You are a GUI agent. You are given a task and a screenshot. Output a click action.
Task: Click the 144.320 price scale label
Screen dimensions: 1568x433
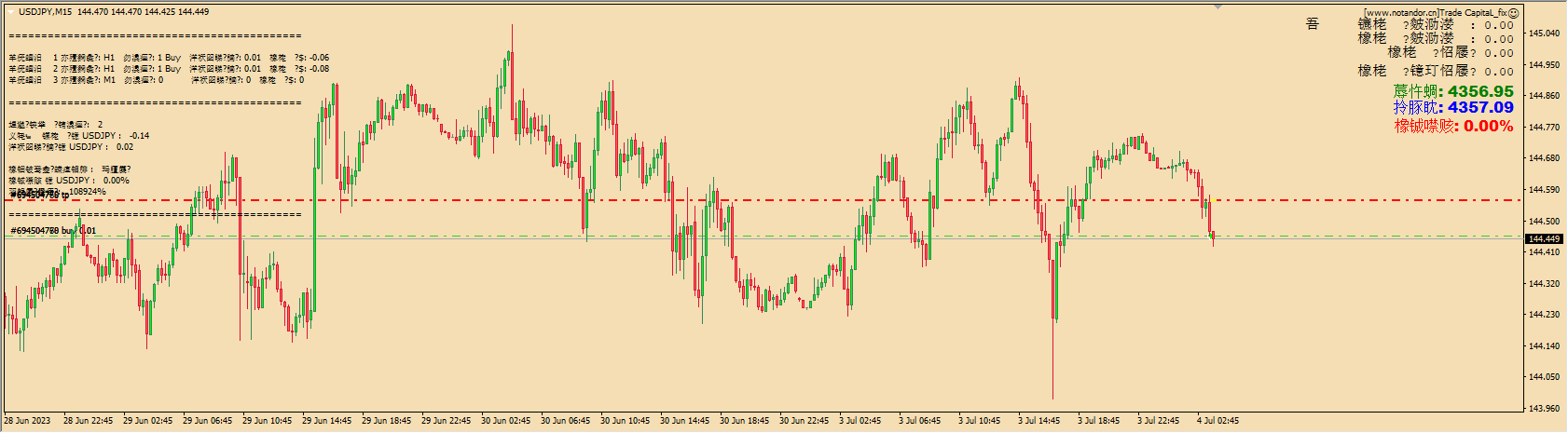[x=1545, y=284]
